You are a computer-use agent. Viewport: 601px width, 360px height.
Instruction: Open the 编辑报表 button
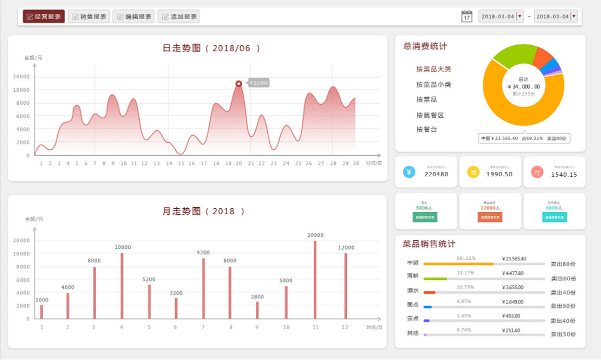click(133, 16)
